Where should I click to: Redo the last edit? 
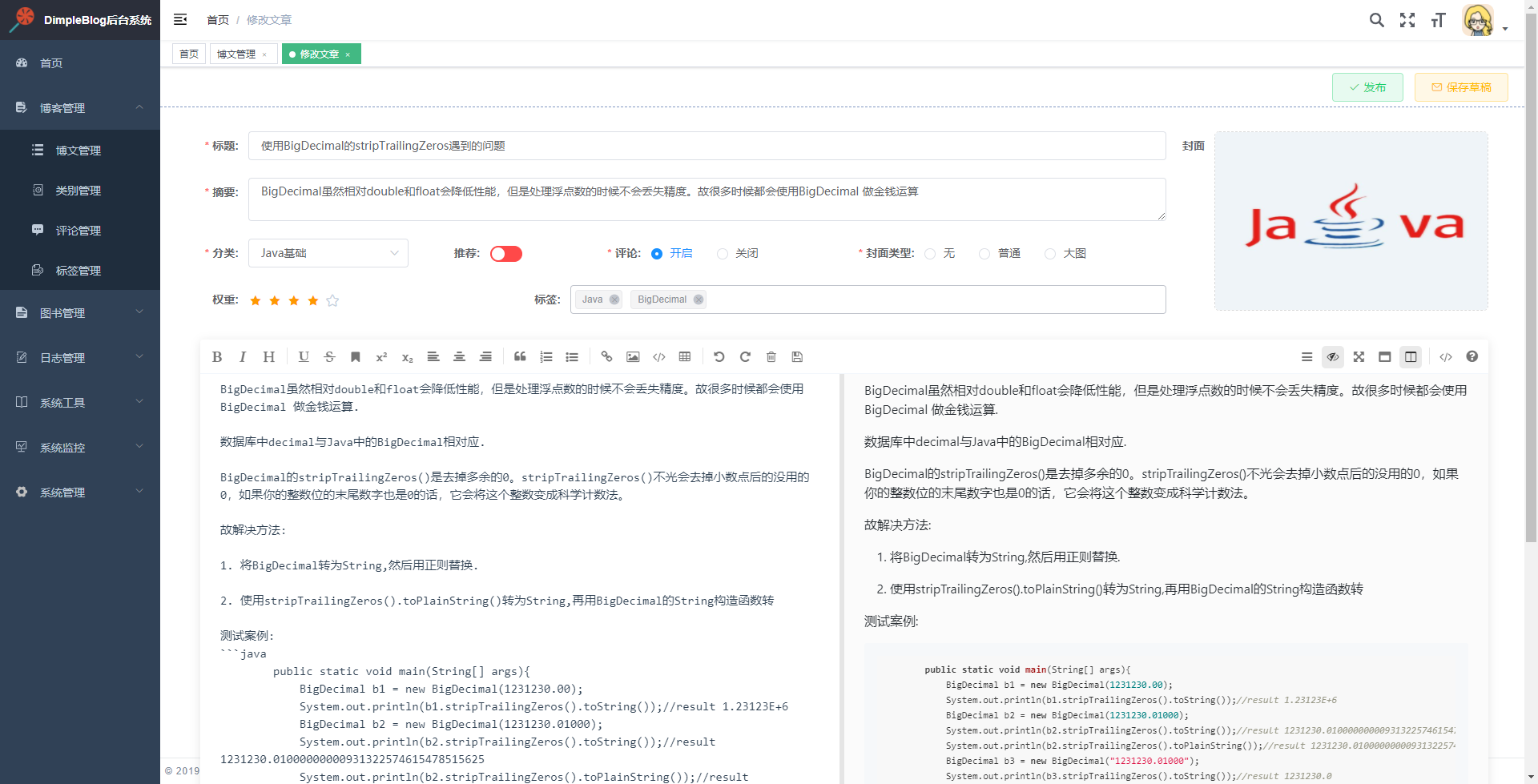745,357
